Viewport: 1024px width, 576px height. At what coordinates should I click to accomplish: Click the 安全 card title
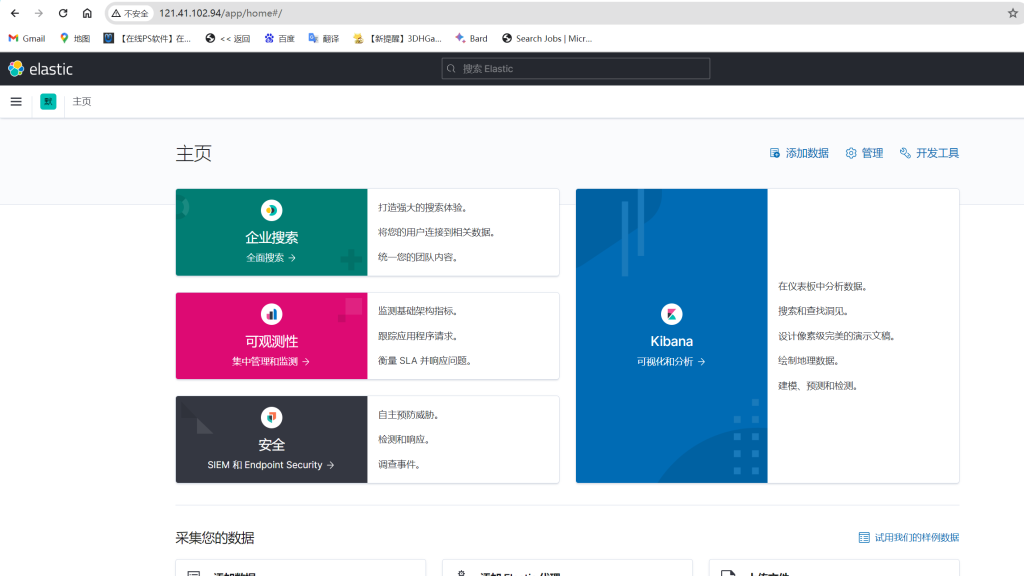272,445
